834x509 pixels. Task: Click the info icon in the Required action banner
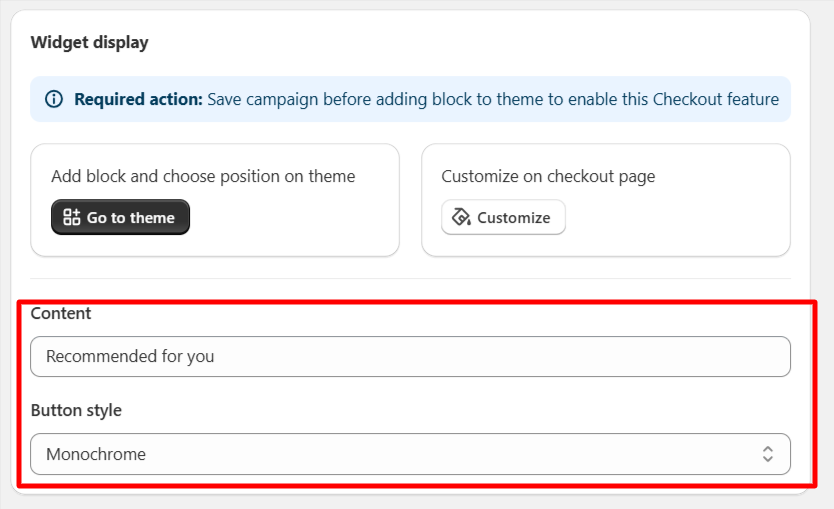click(54, 99)
